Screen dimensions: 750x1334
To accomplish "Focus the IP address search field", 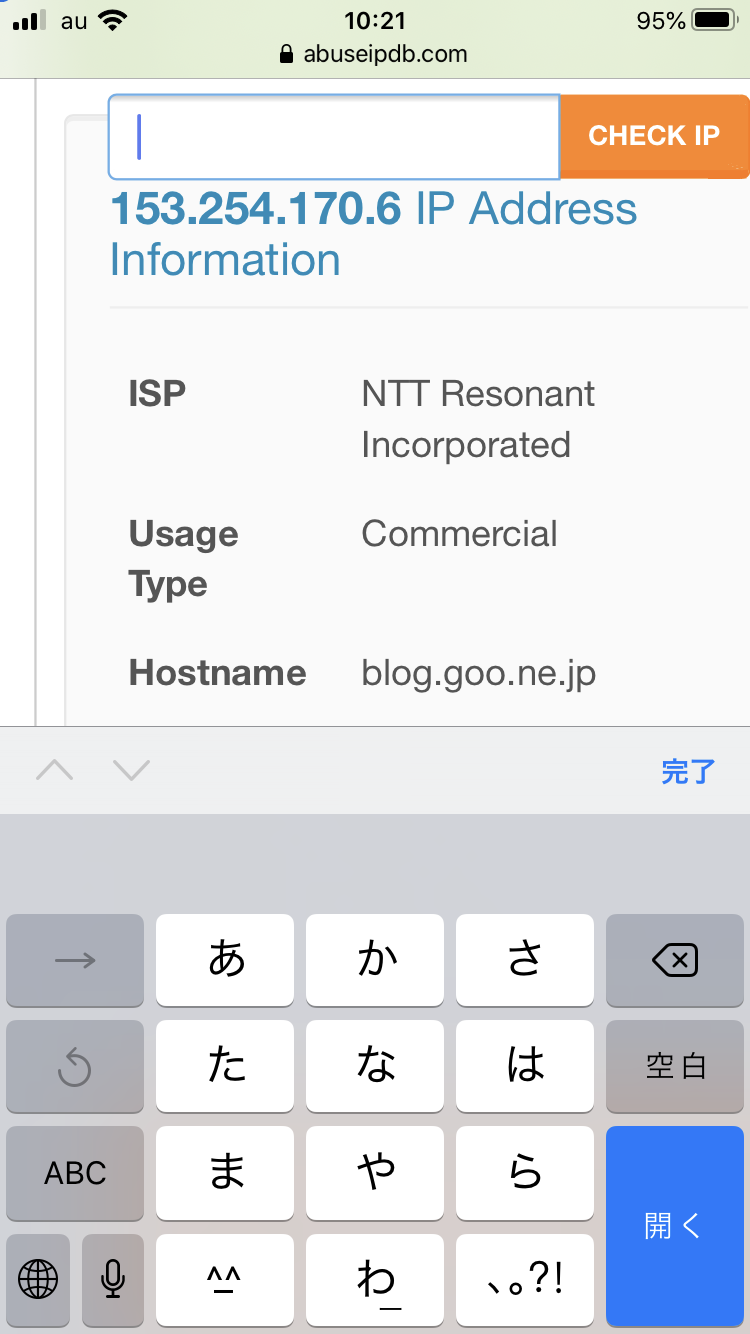I will pos(334,137).
